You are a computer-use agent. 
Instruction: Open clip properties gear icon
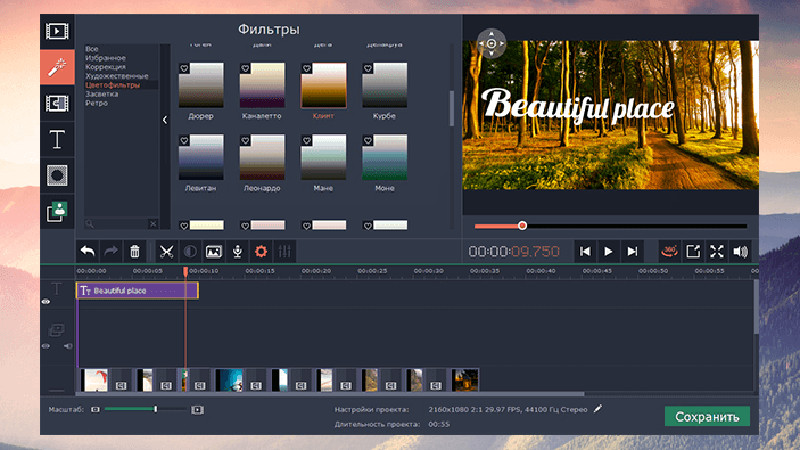261,252
